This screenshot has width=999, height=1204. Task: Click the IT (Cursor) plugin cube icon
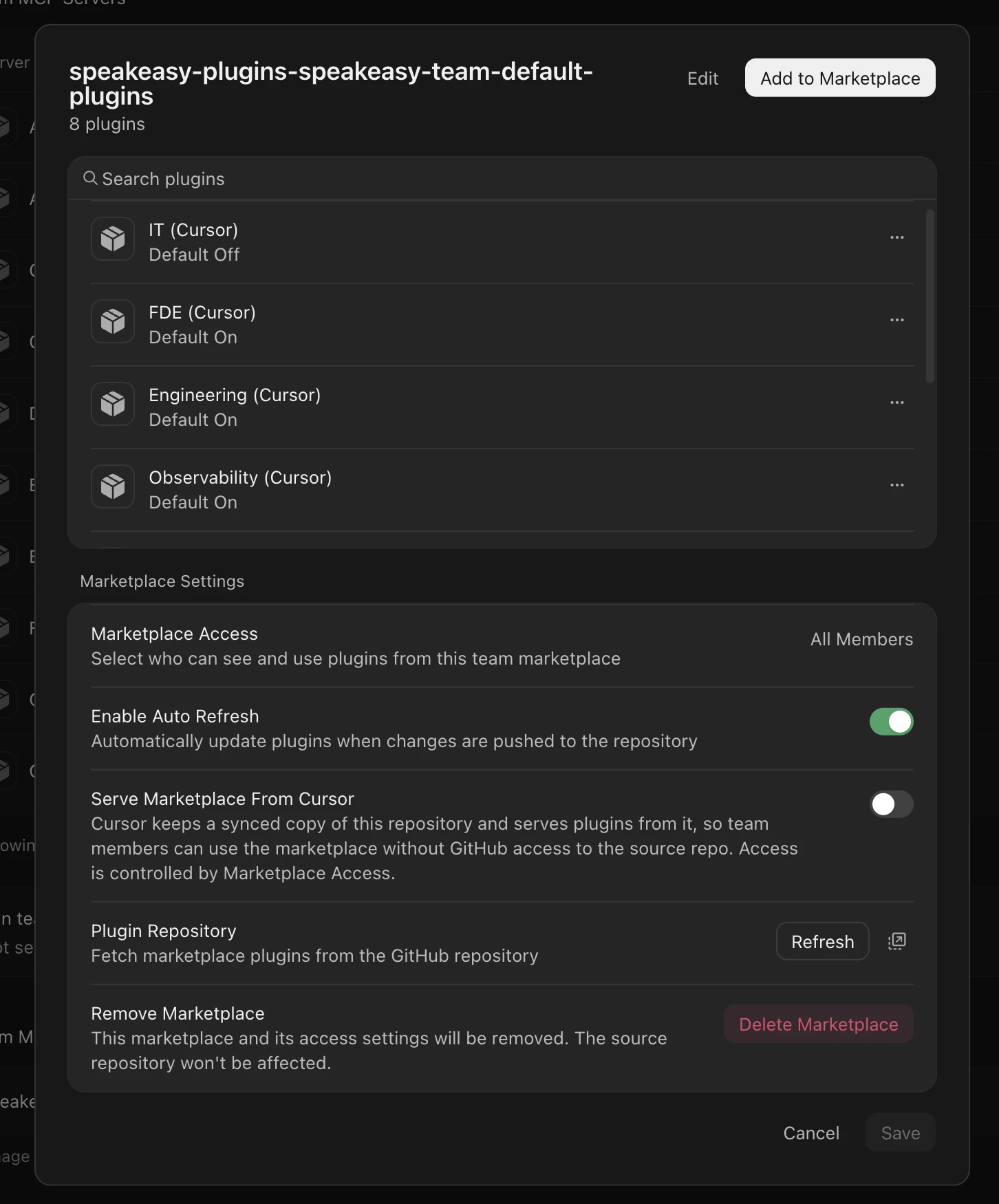pos(113,239)
